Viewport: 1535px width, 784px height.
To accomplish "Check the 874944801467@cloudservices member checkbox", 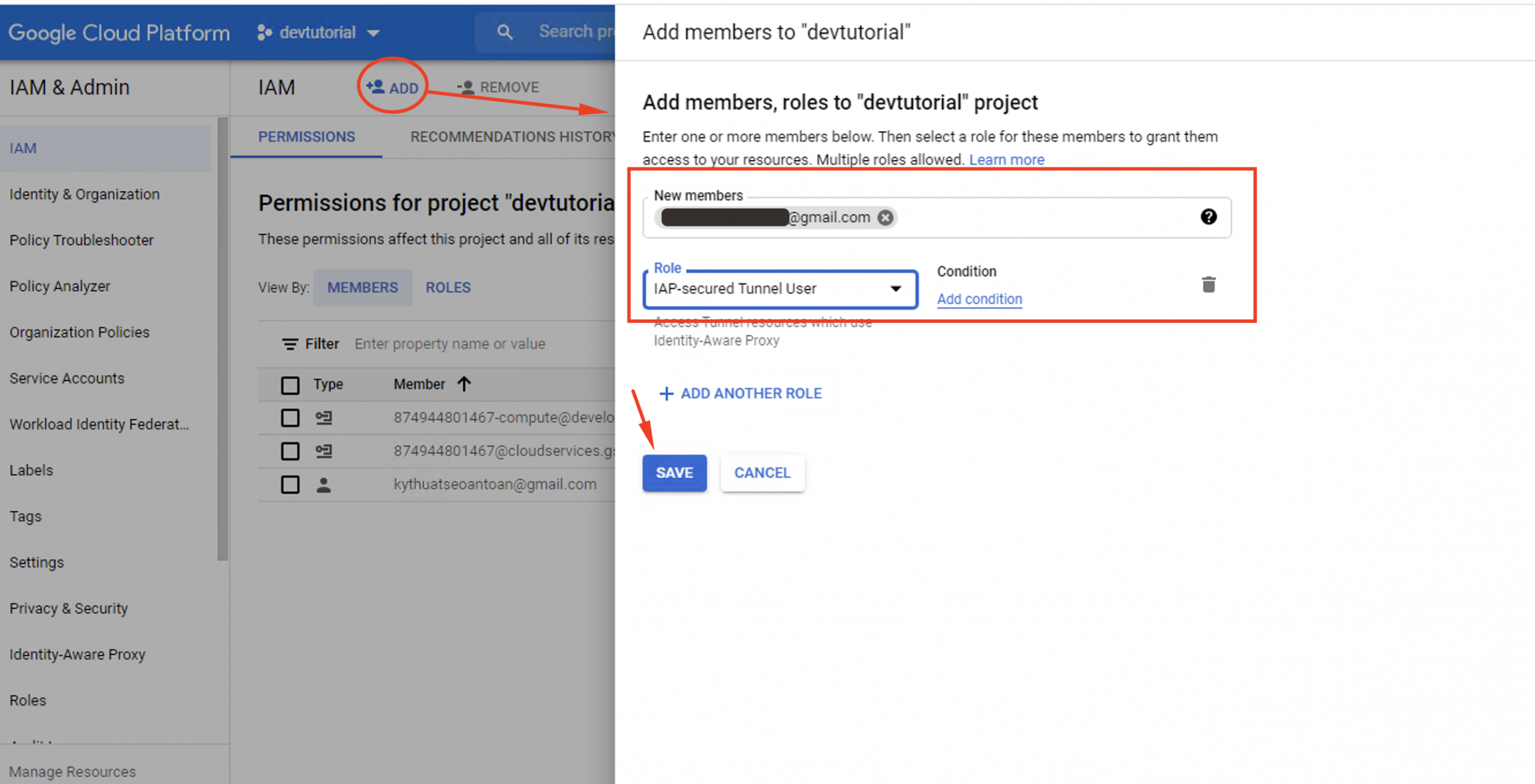I will (290, 451).
